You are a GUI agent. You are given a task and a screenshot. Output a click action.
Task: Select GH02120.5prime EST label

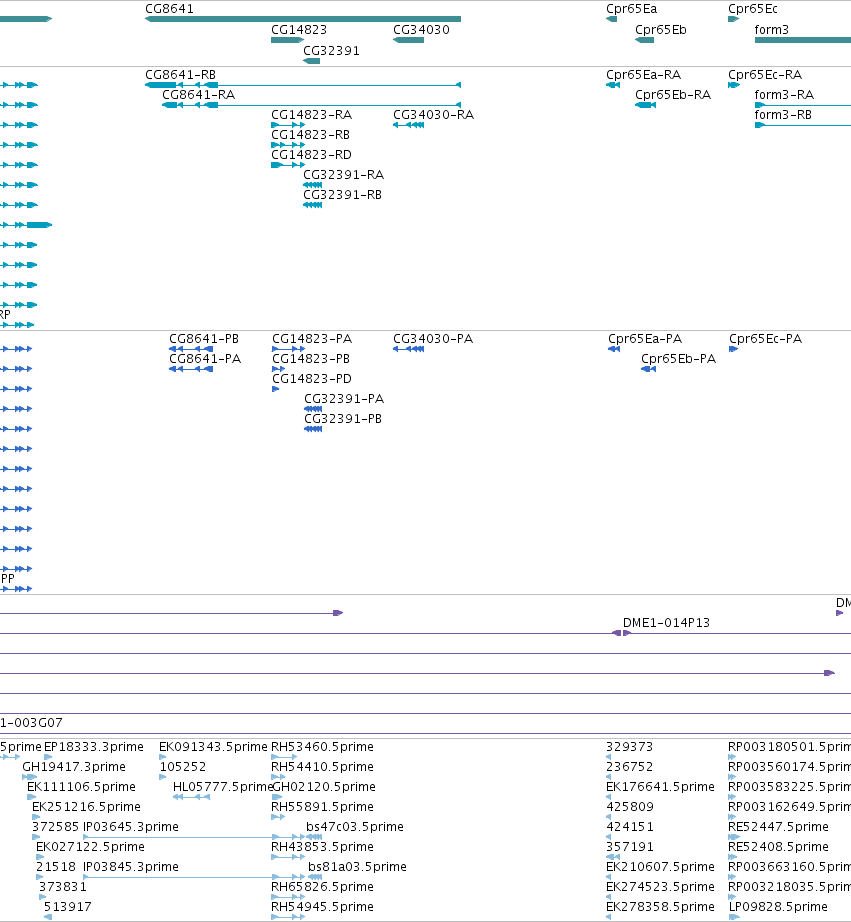pyautogui.click(x=324, y=787)
